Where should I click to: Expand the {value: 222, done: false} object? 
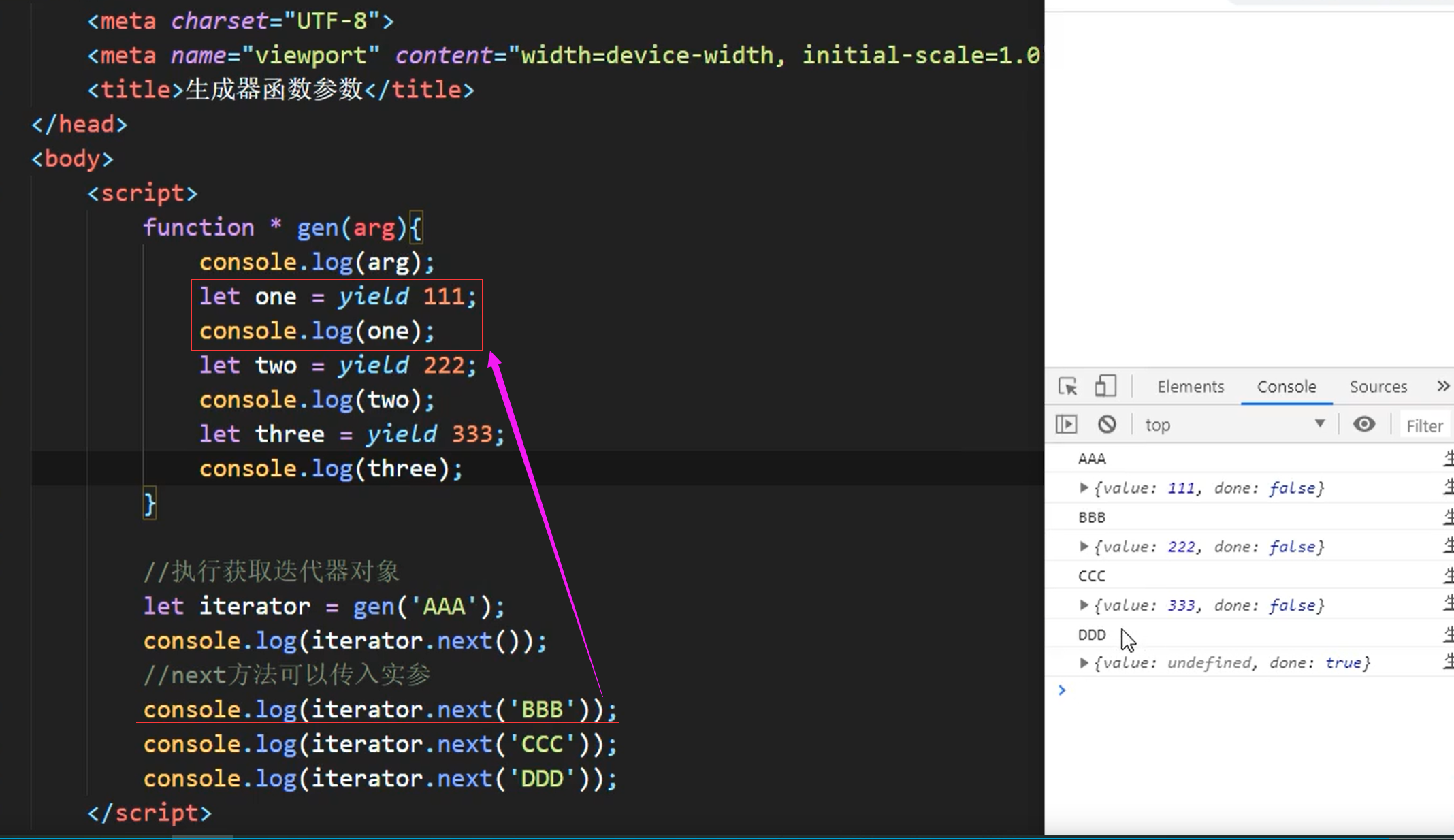(x=1084, y=546)
